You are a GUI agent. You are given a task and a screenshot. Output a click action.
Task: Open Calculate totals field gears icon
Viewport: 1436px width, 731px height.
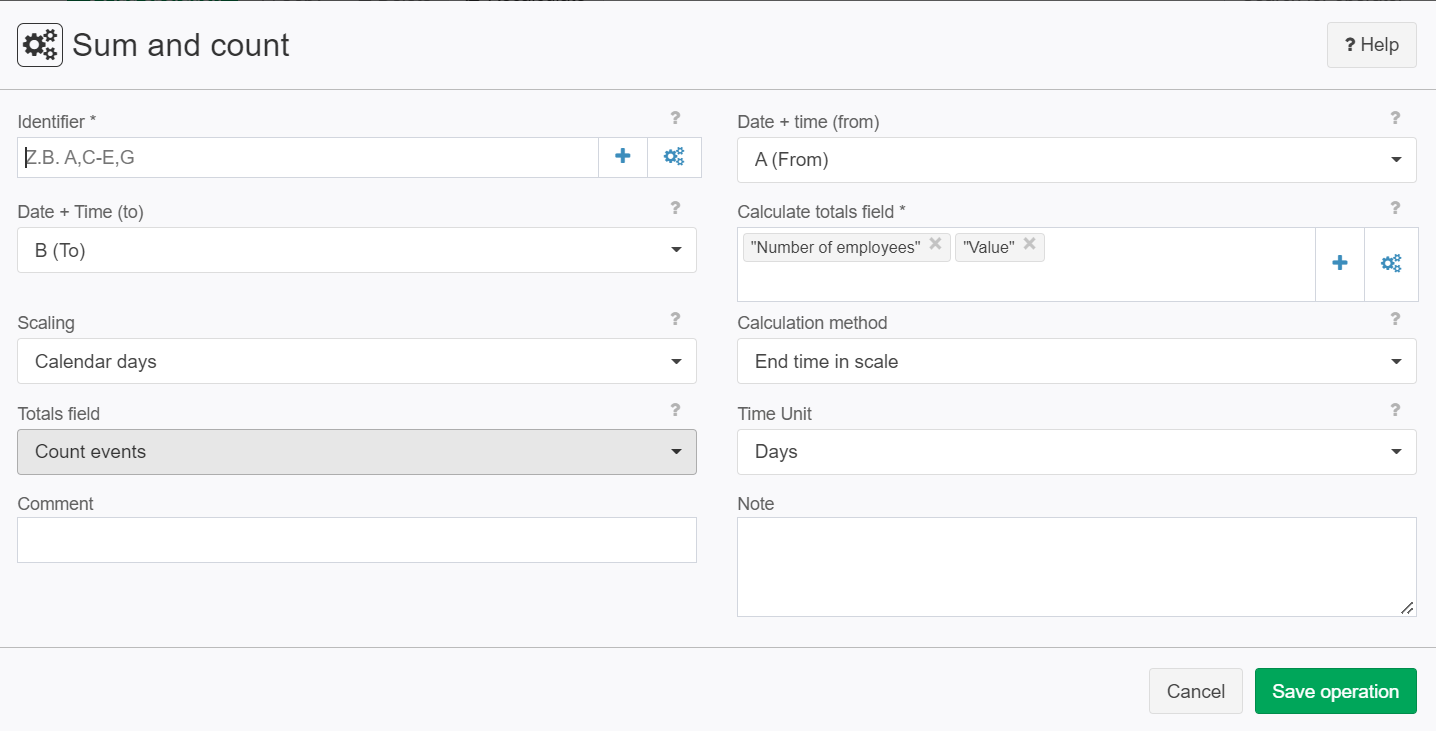click(x=1391, y=264)
